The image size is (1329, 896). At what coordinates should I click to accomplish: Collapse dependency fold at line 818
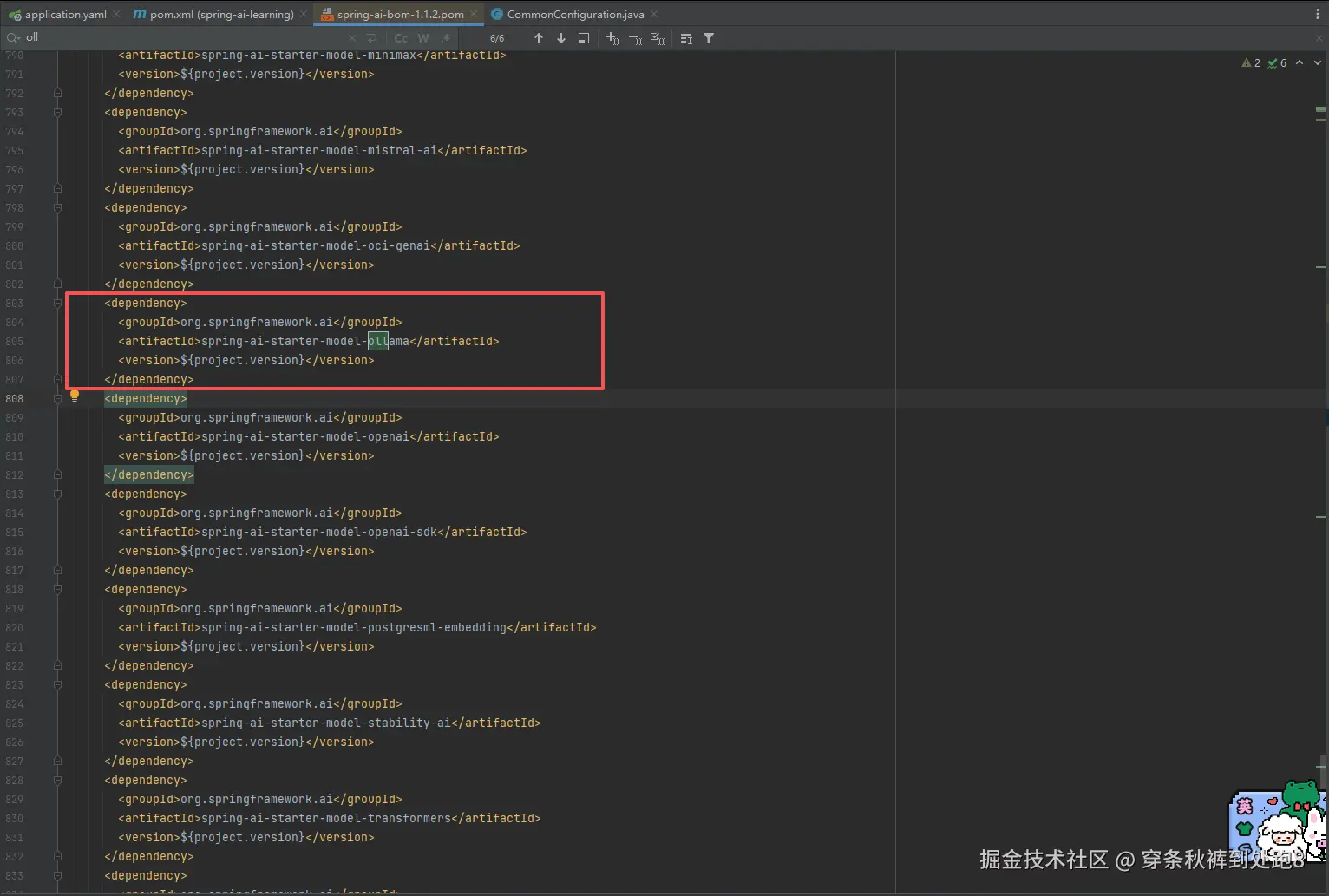57,589
